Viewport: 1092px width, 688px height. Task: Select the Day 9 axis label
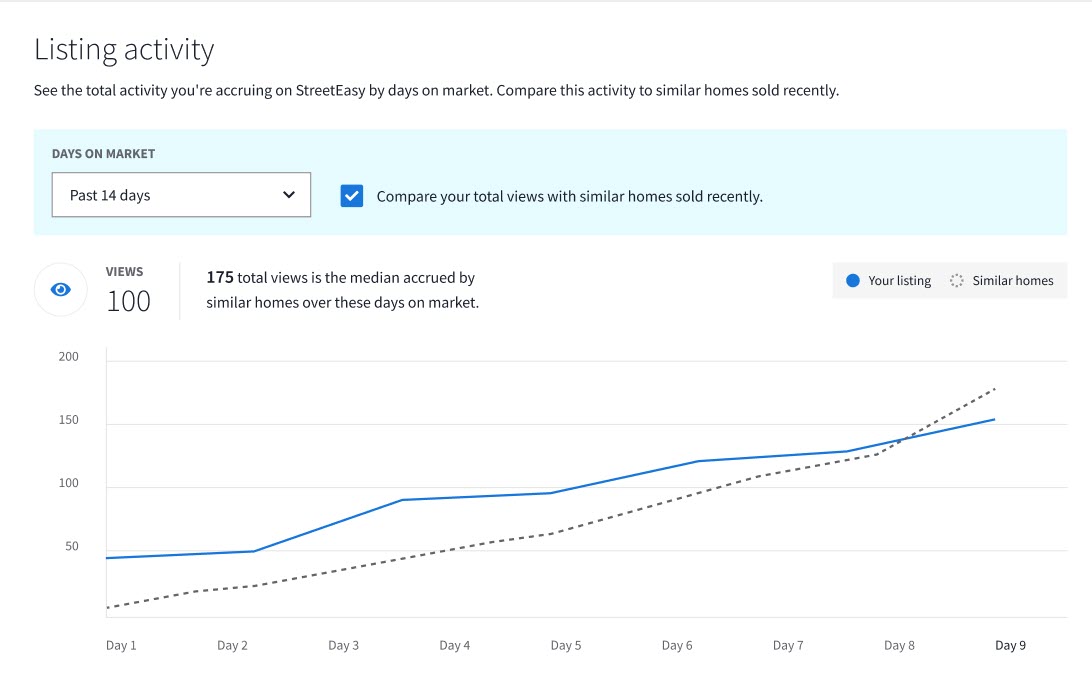1010,645
